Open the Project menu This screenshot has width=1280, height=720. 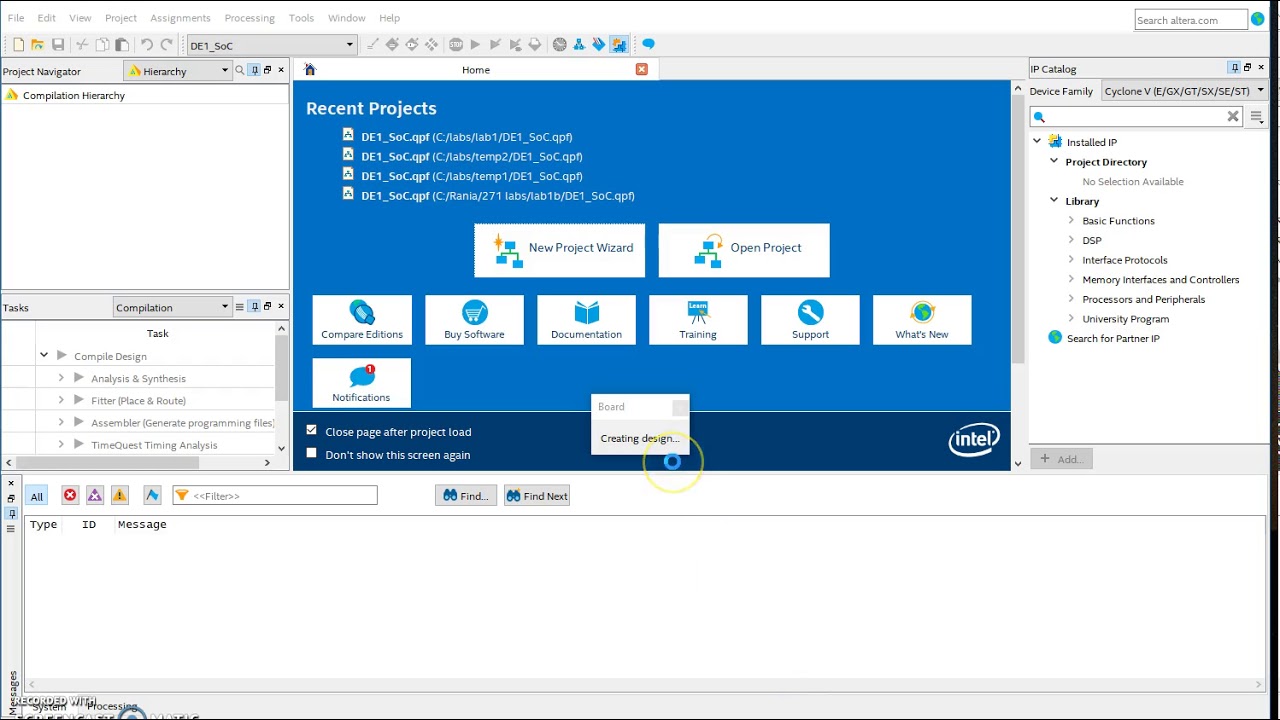pyautogui.click(x=121, y=18)
